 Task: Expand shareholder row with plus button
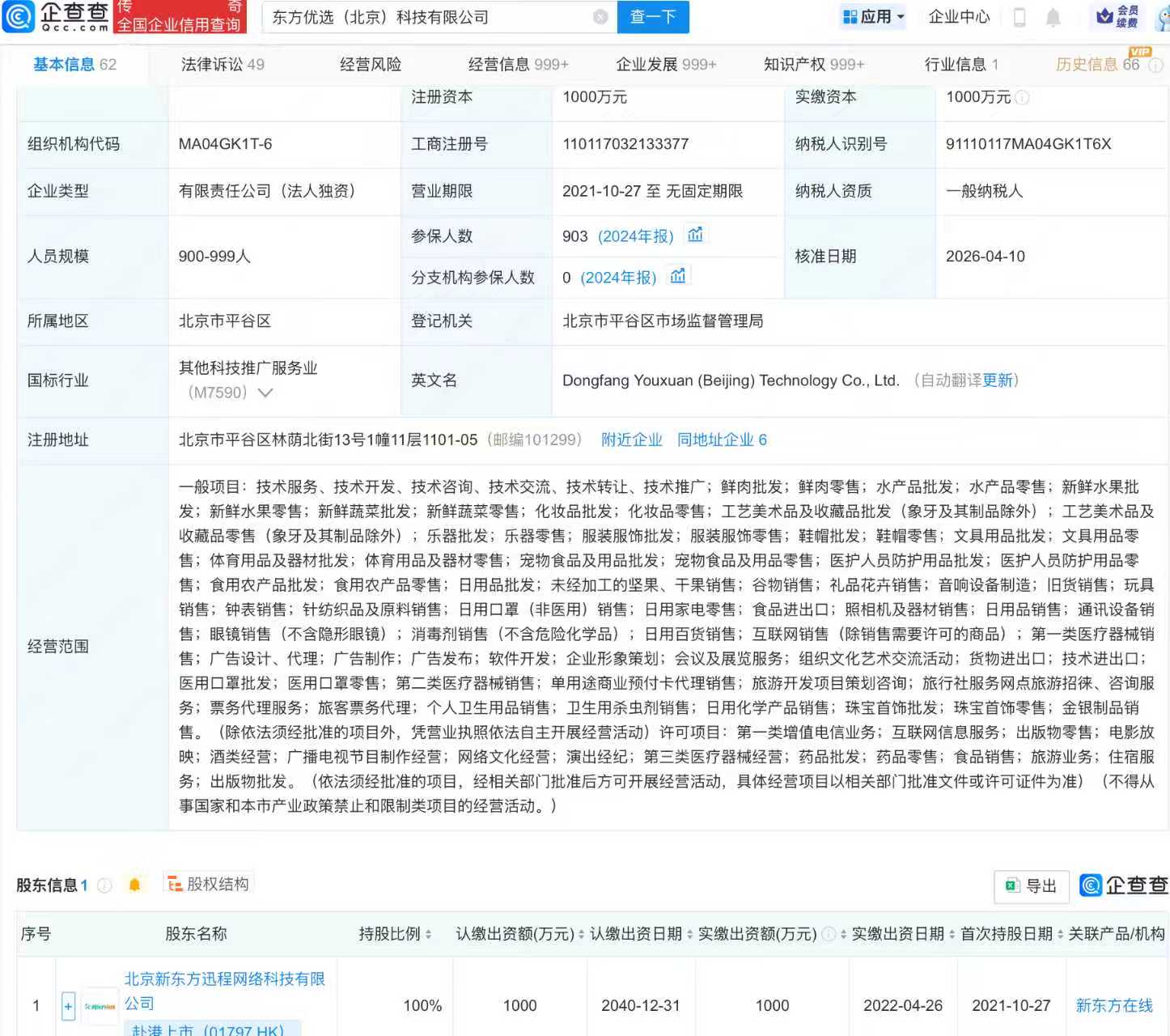(x=68, y=1006)
